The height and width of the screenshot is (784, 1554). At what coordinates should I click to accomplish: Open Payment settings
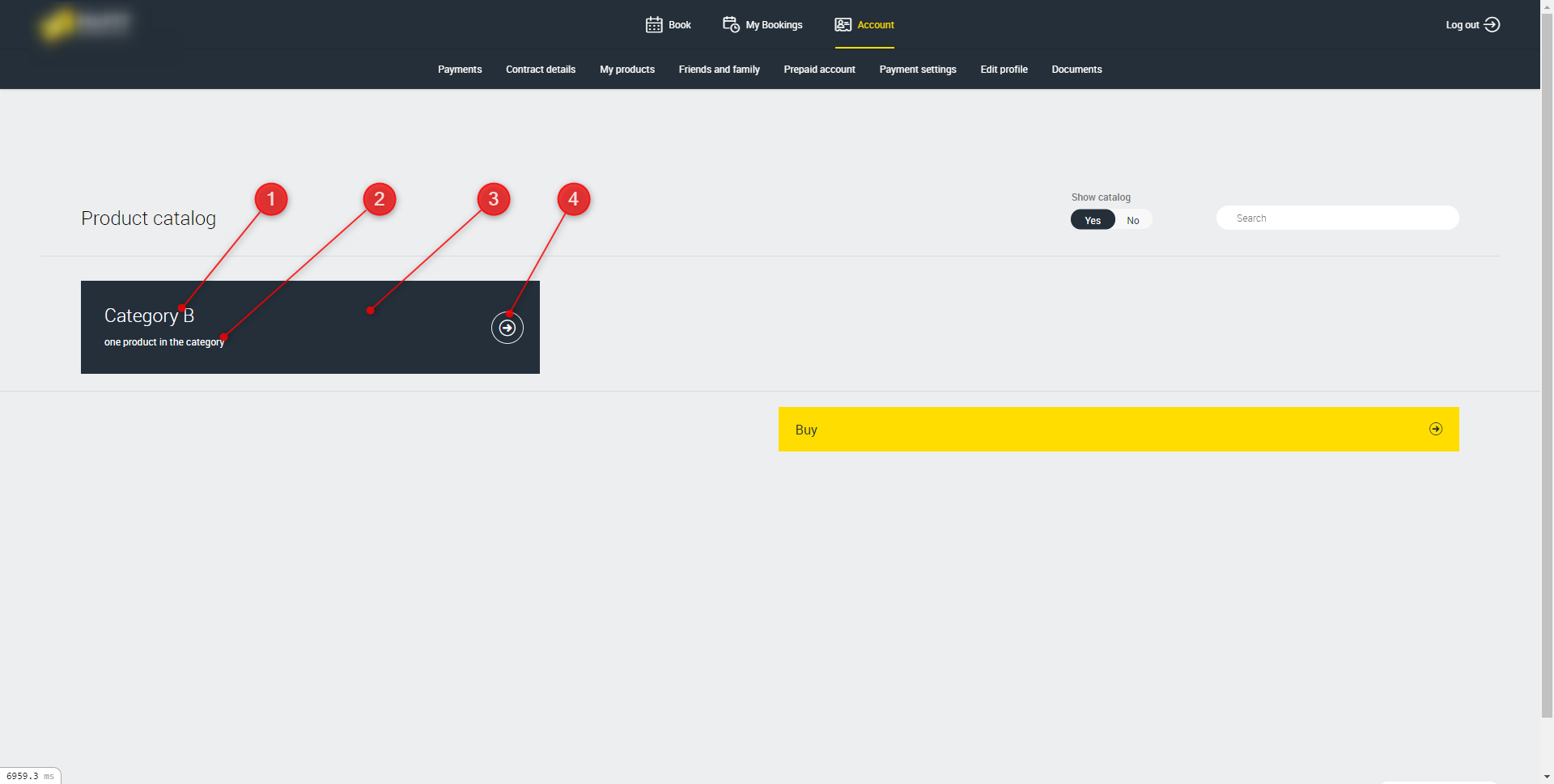tap(918, 70)
